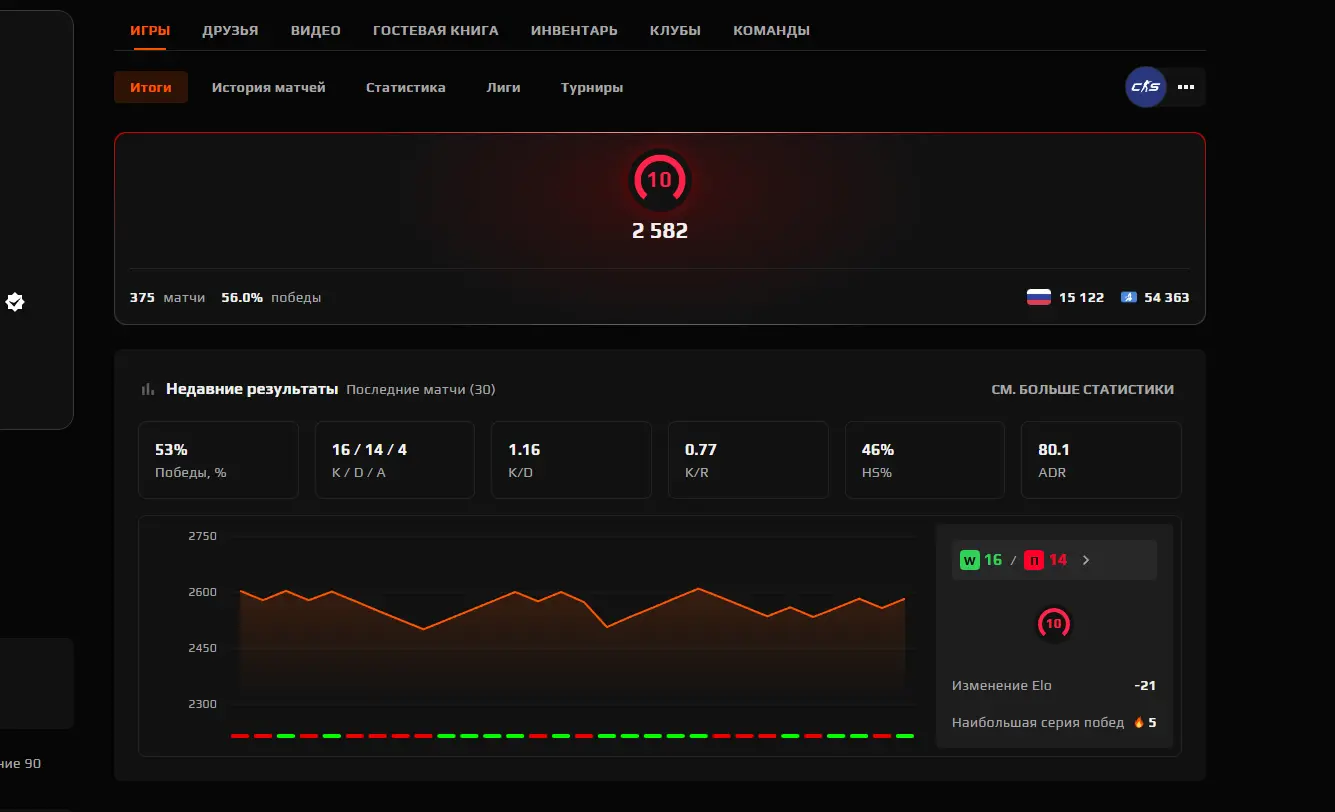Open the Турниры sub-tab

pyautogui.click(x=591, y=87)
